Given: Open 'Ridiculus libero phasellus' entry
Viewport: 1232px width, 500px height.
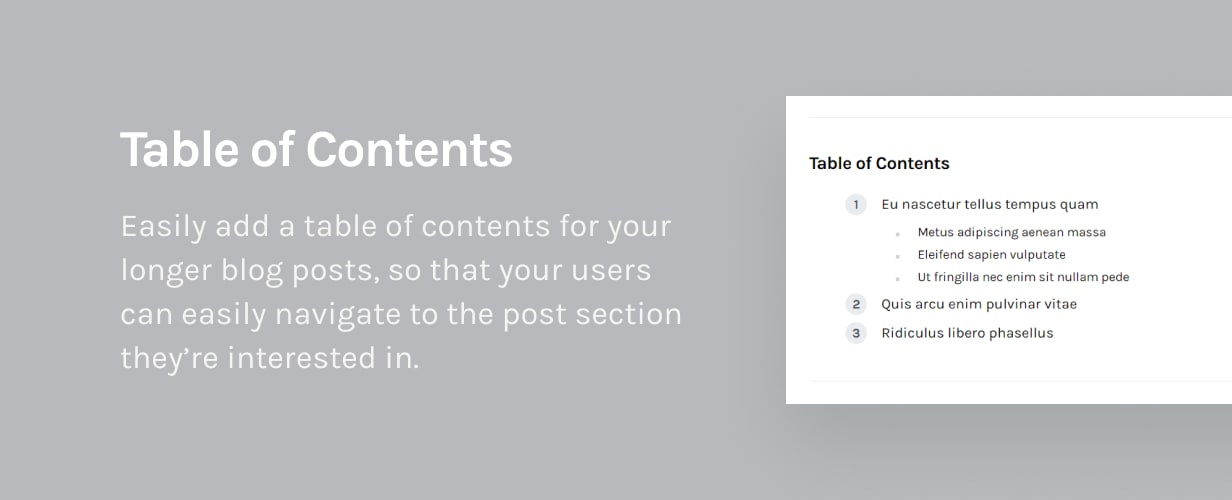Looking at the screenshot, I should pos(967,333).
